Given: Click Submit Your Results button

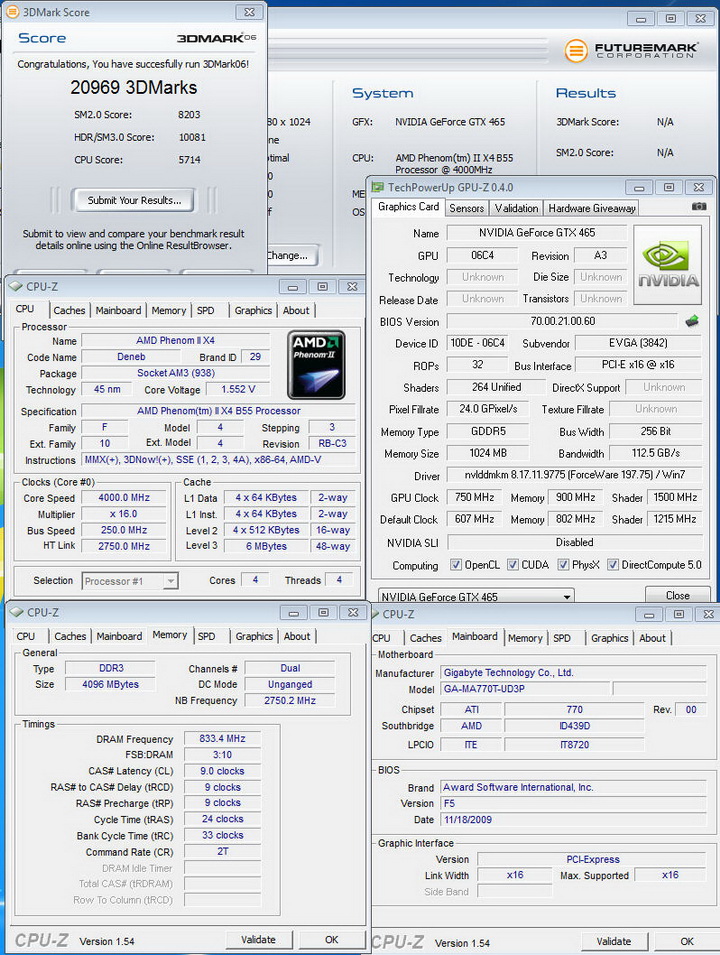Looking at the screenshot, I should [134, 200].
